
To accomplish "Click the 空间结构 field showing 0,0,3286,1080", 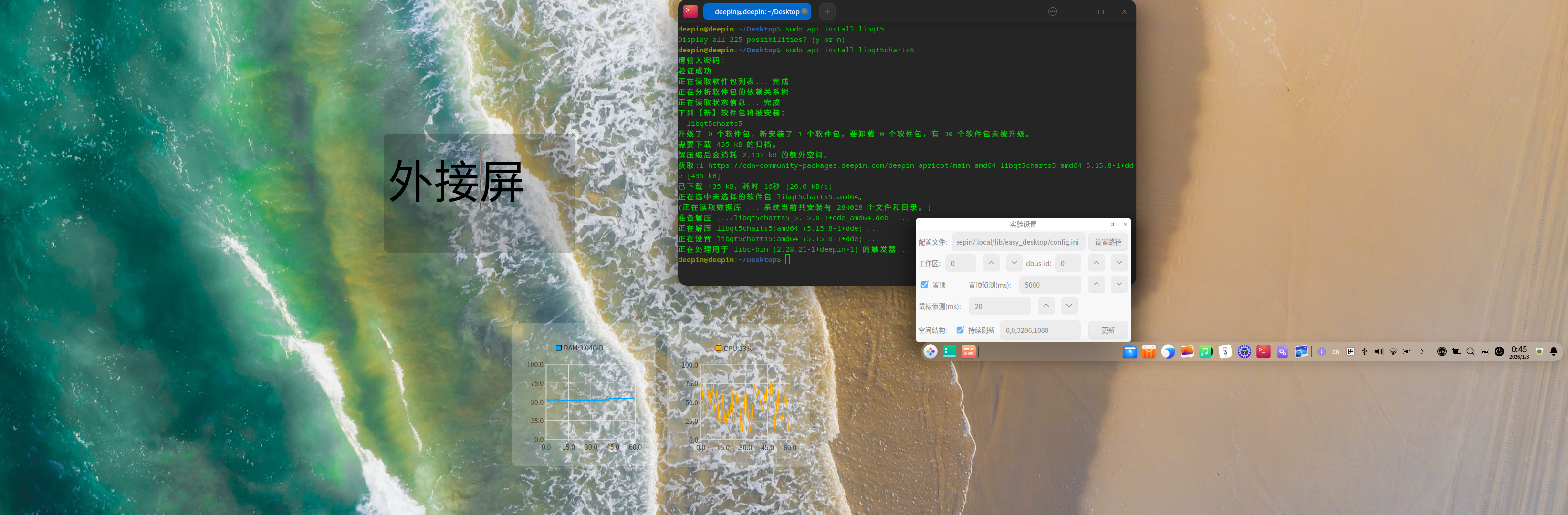I will point(1040,330).
